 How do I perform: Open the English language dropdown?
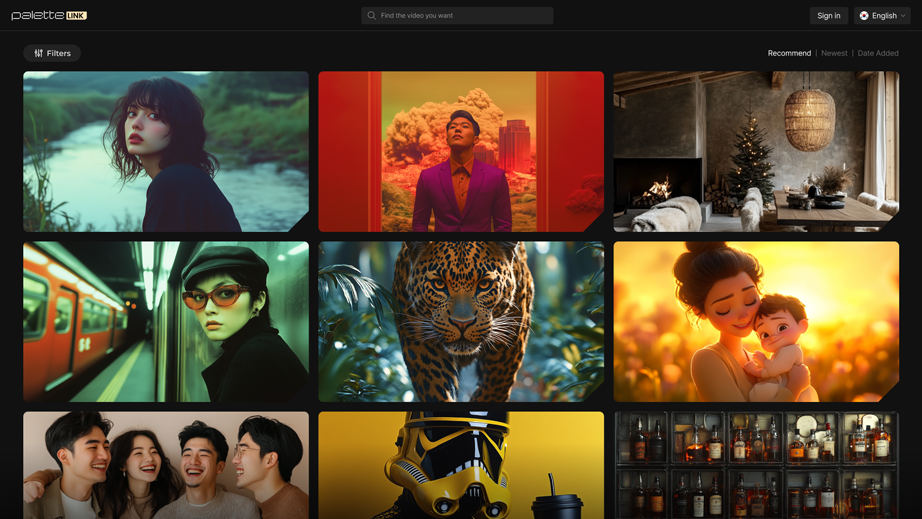[x=882, y=16]
